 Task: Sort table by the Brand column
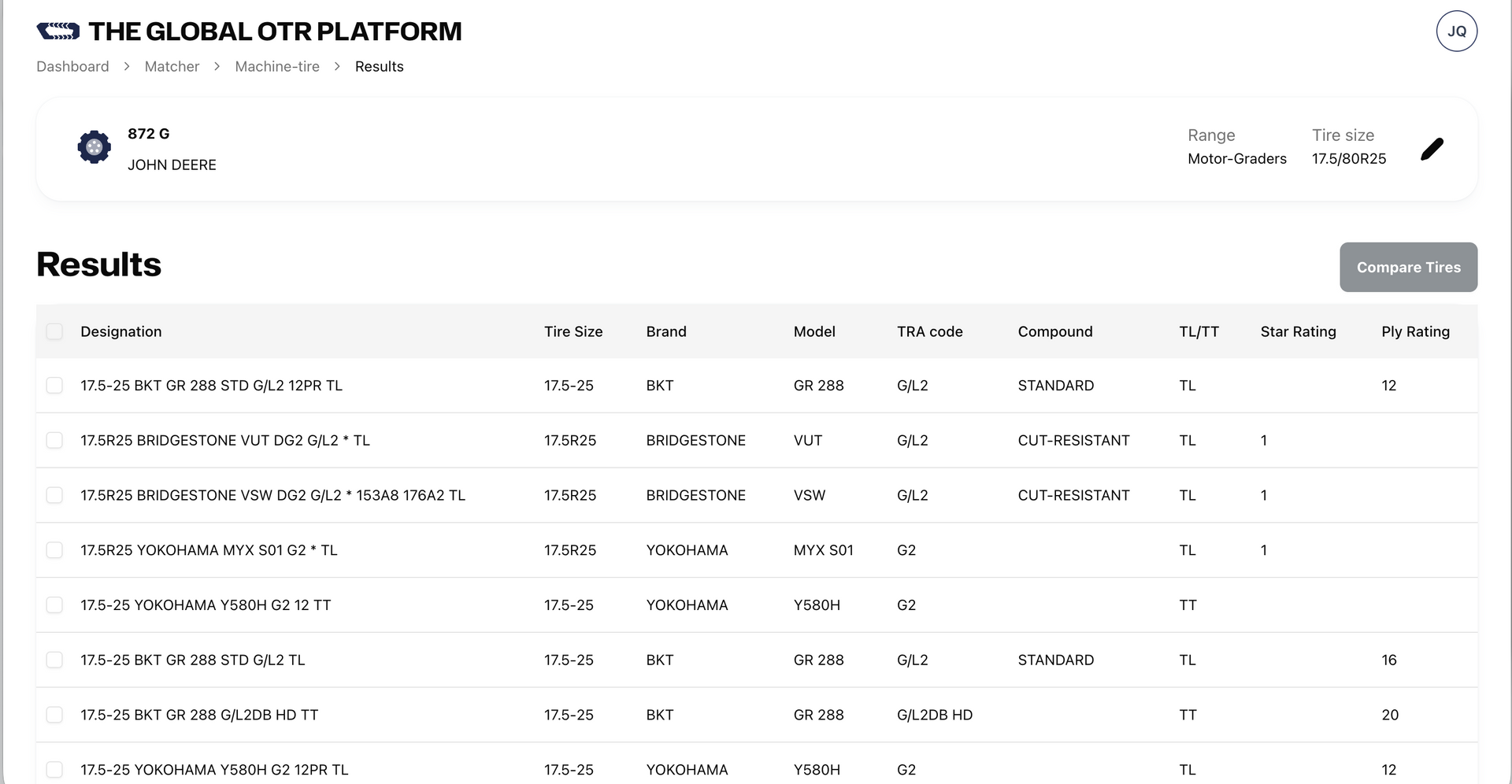coord(666,331)
